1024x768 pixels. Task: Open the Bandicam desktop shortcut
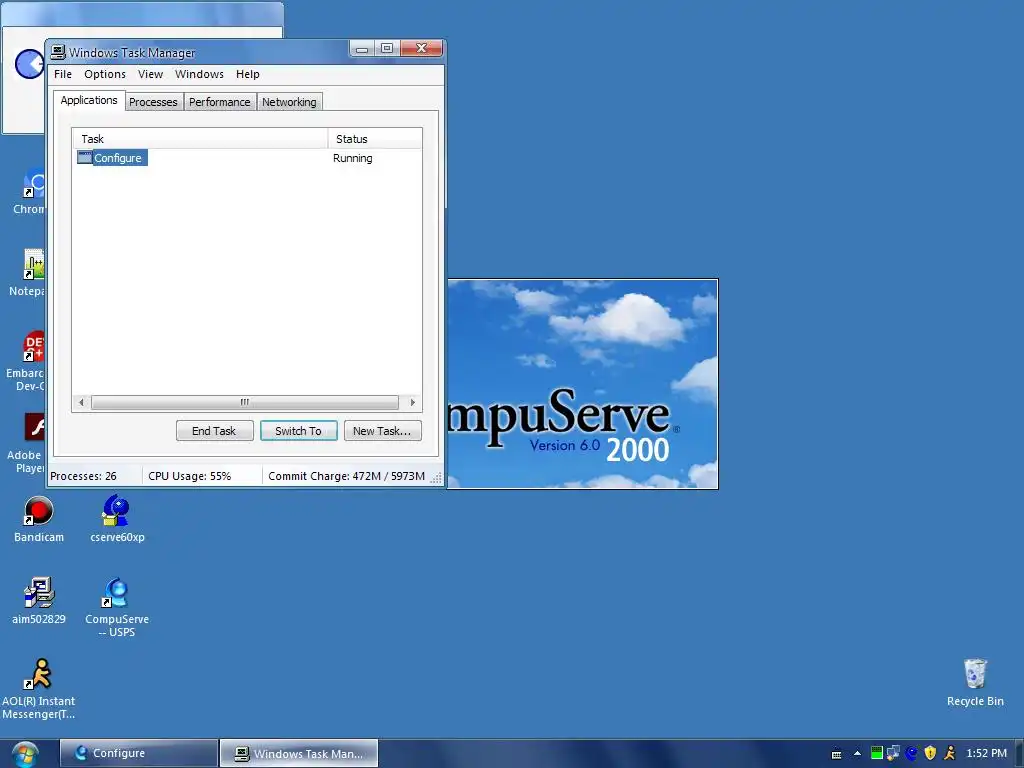(39, 519)
